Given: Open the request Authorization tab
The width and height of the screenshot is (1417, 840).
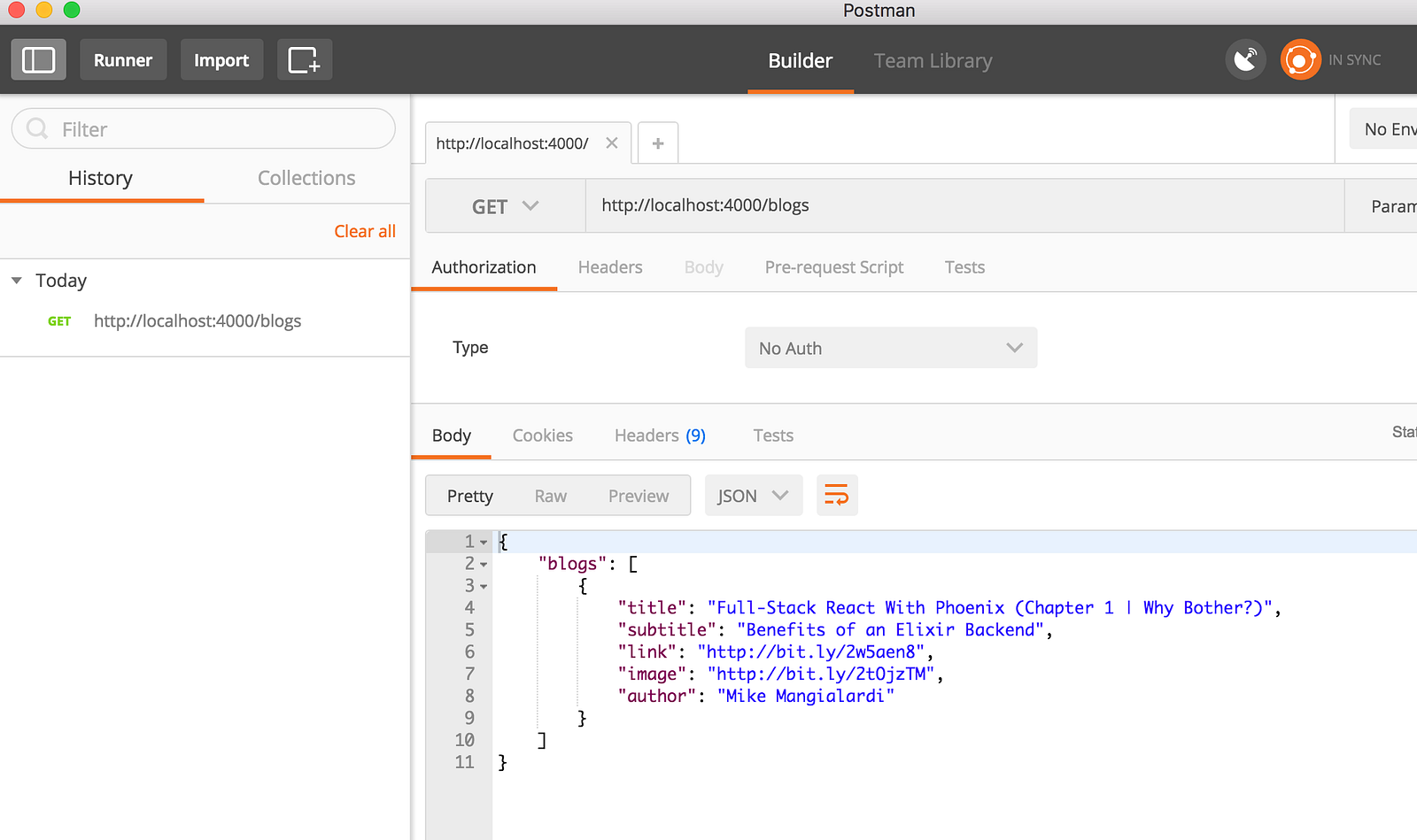Looking at the screenshot, I should 484,267.
